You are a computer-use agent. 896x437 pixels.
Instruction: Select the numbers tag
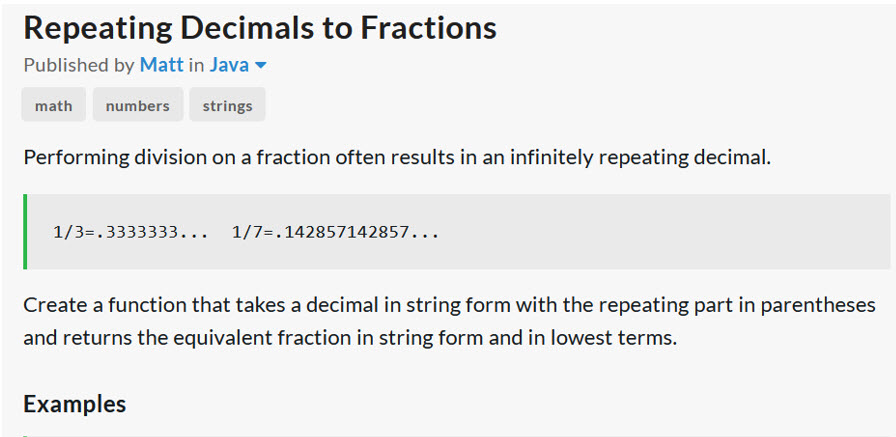point(138,106)
